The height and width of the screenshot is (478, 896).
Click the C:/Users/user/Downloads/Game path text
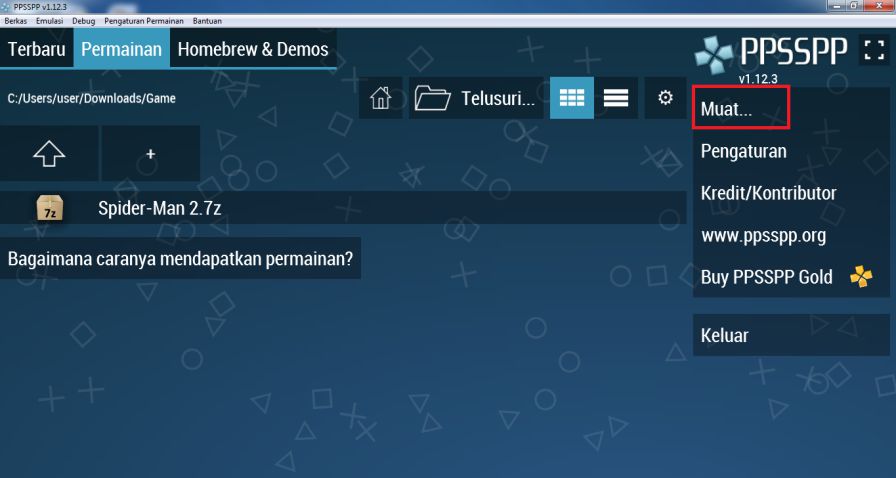click(91, 98)
